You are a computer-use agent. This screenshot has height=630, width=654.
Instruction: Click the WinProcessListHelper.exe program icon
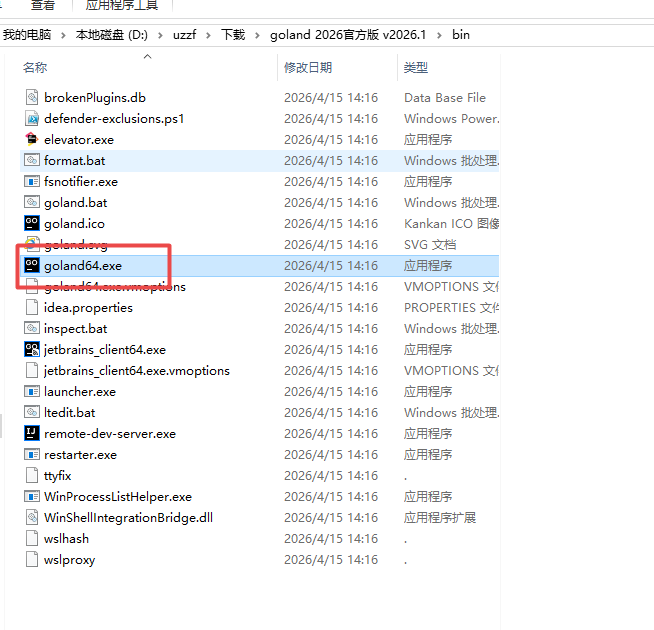coord(32,496)
